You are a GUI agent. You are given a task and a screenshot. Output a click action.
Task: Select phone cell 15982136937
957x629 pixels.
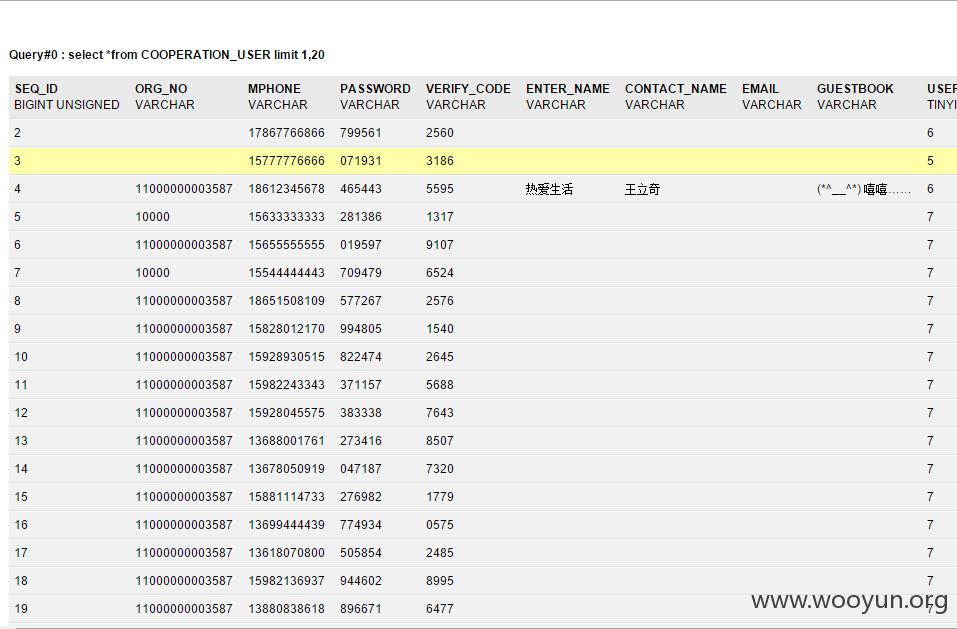pos(286,581)
